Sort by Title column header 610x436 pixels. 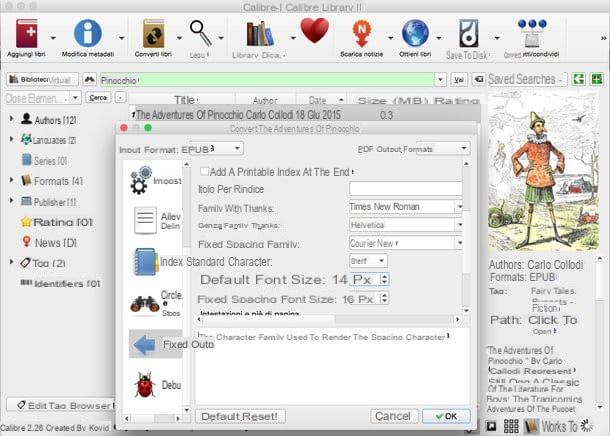[x=185, y=100]
